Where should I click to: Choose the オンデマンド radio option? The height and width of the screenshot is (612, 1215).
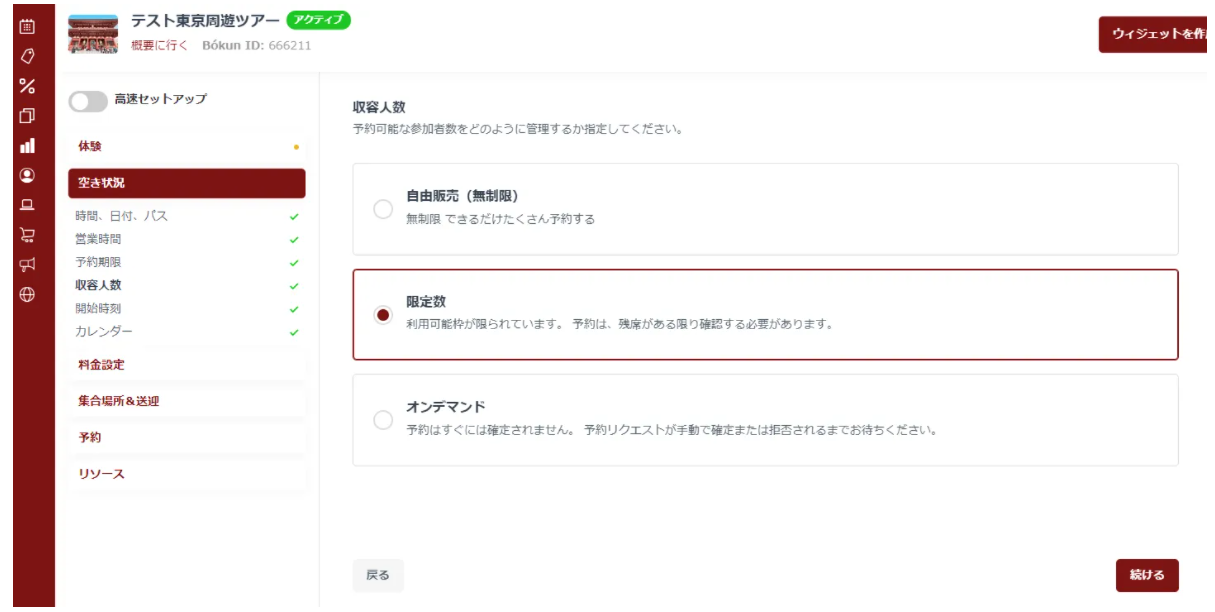pos(382,420)
